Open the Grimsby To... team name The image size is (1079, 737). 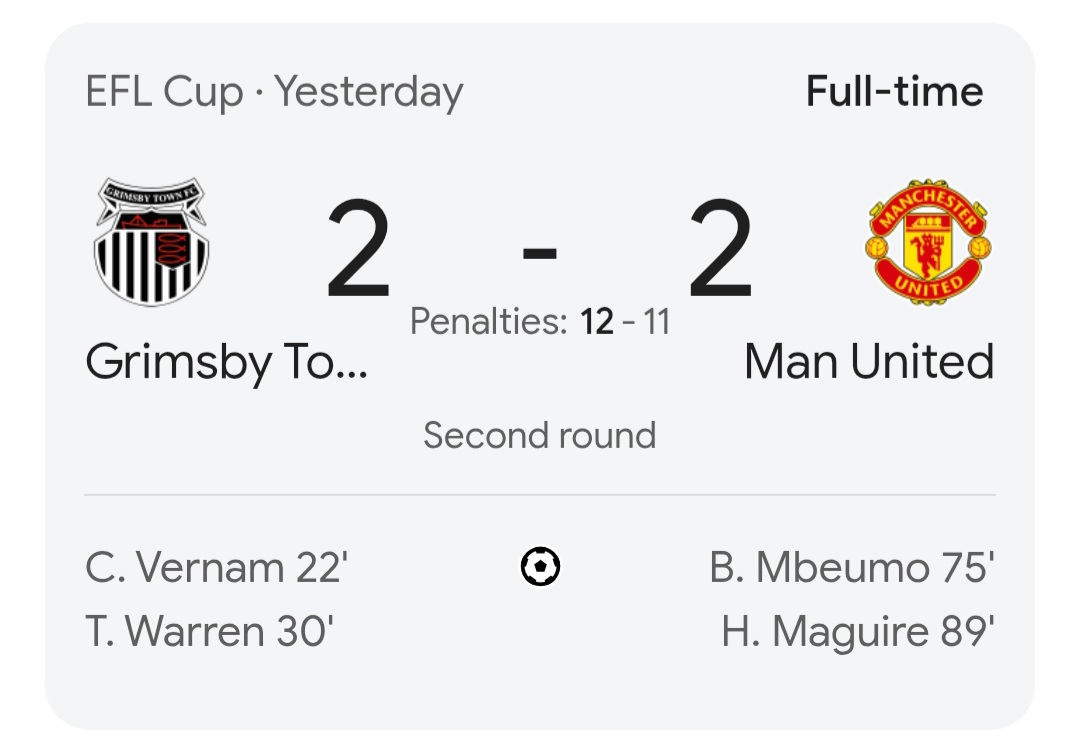226,362
